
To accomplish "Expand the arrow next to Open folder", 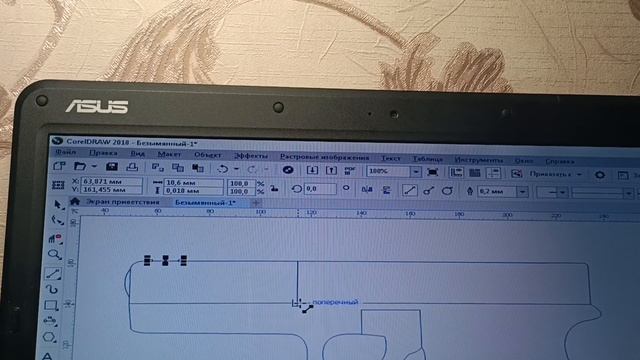I will 94,167.
